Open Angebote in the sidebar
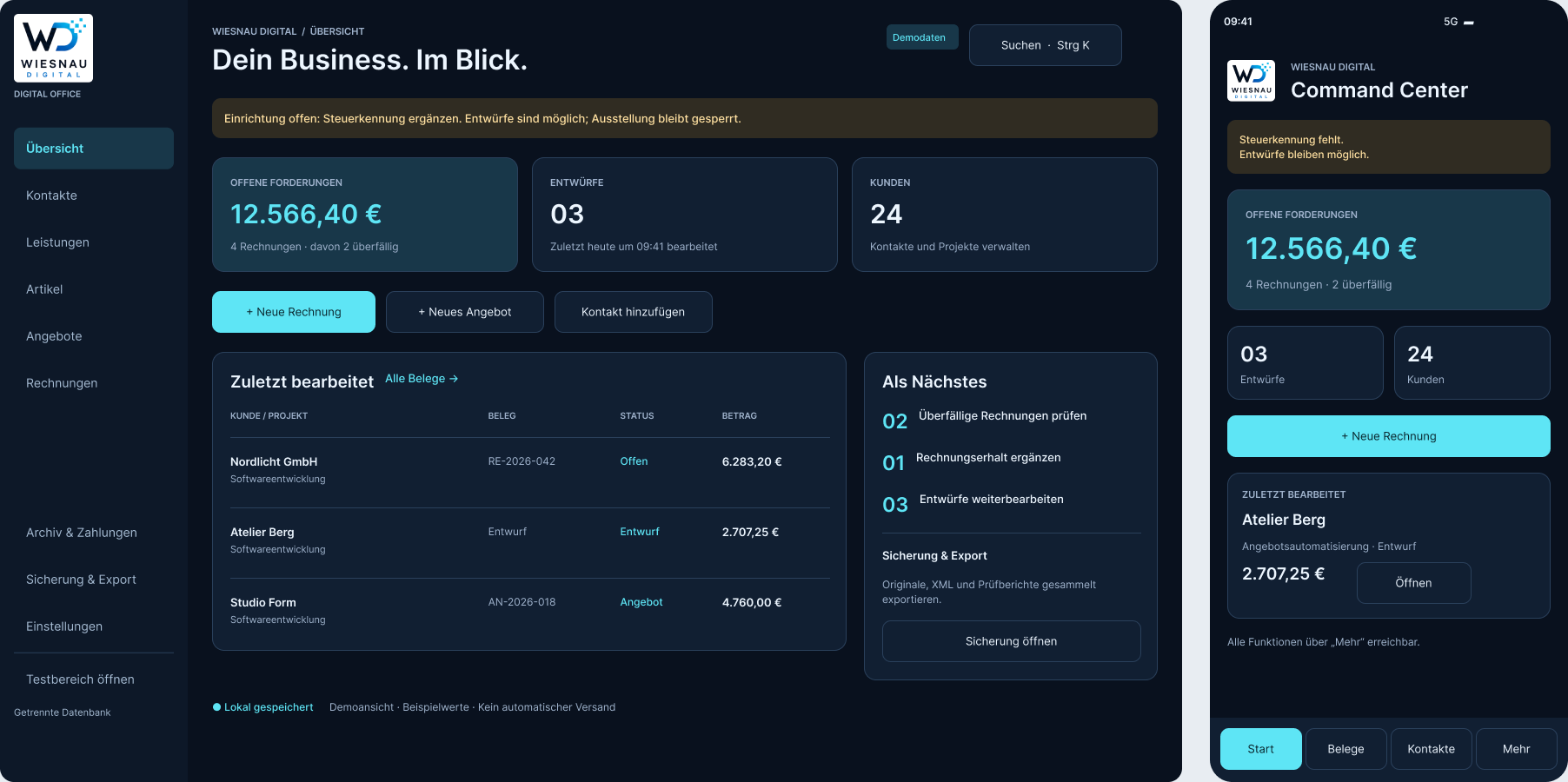This screenshot has width=1568, height=782. tap(94, 336)
